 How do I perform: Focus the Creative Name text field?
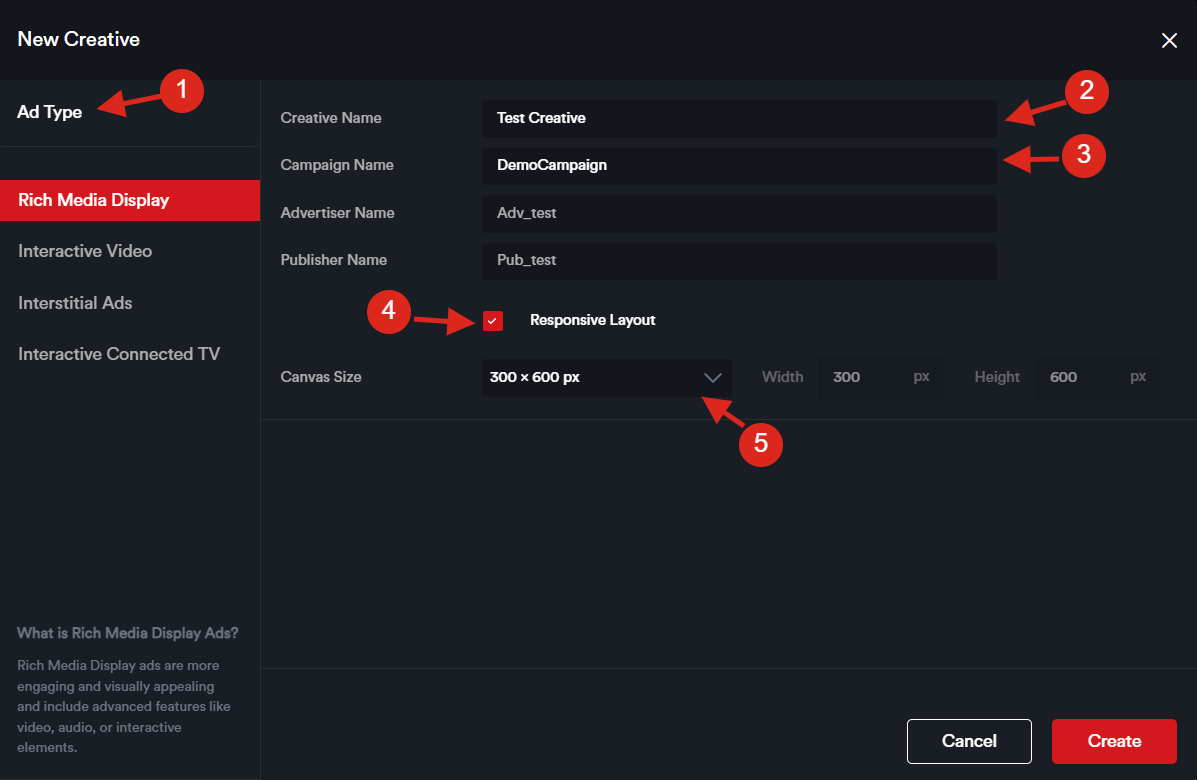coord(738,118)
